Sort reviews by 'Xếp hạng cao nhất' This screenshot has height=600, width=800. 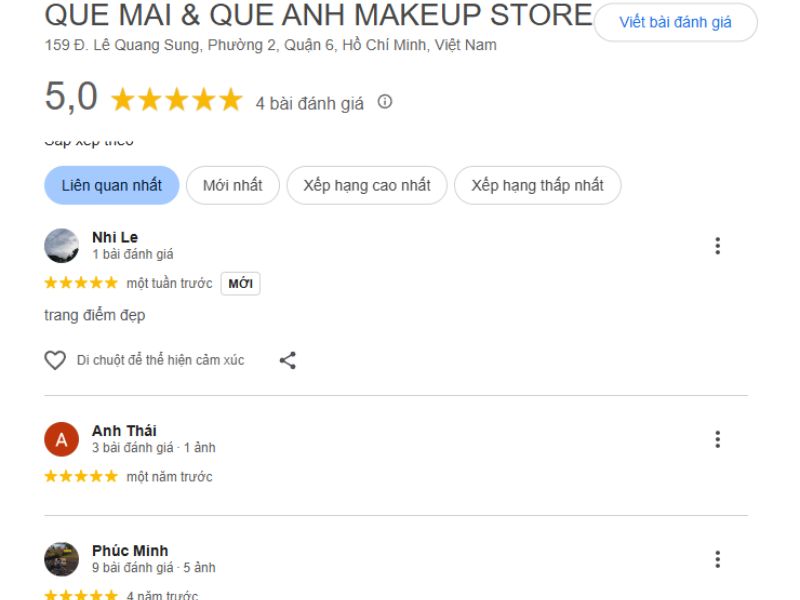click(x=367, y=185)
